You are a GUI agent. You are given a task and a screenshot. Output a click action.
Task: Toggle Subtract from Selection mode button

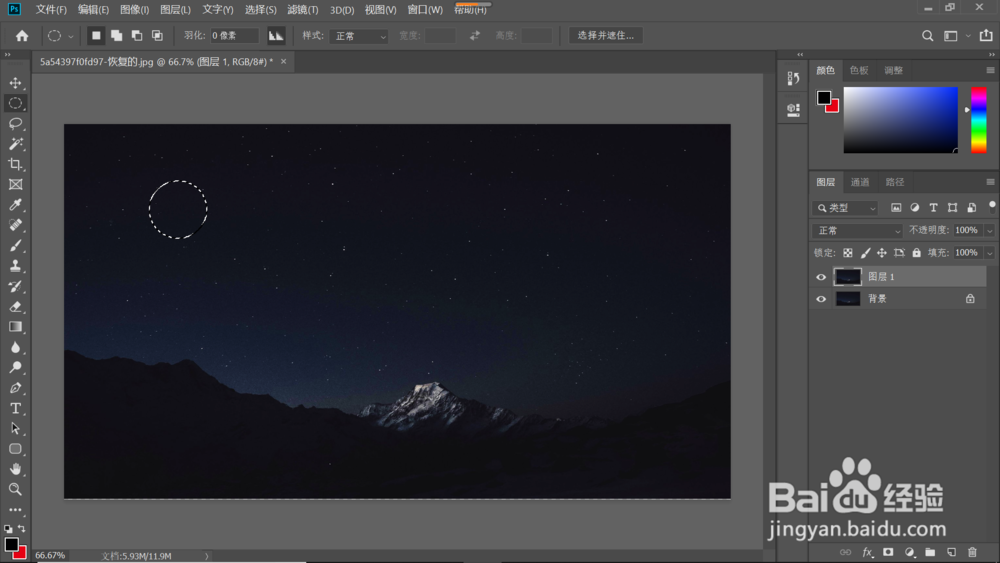pyautogui.click(x=137, y=36)
